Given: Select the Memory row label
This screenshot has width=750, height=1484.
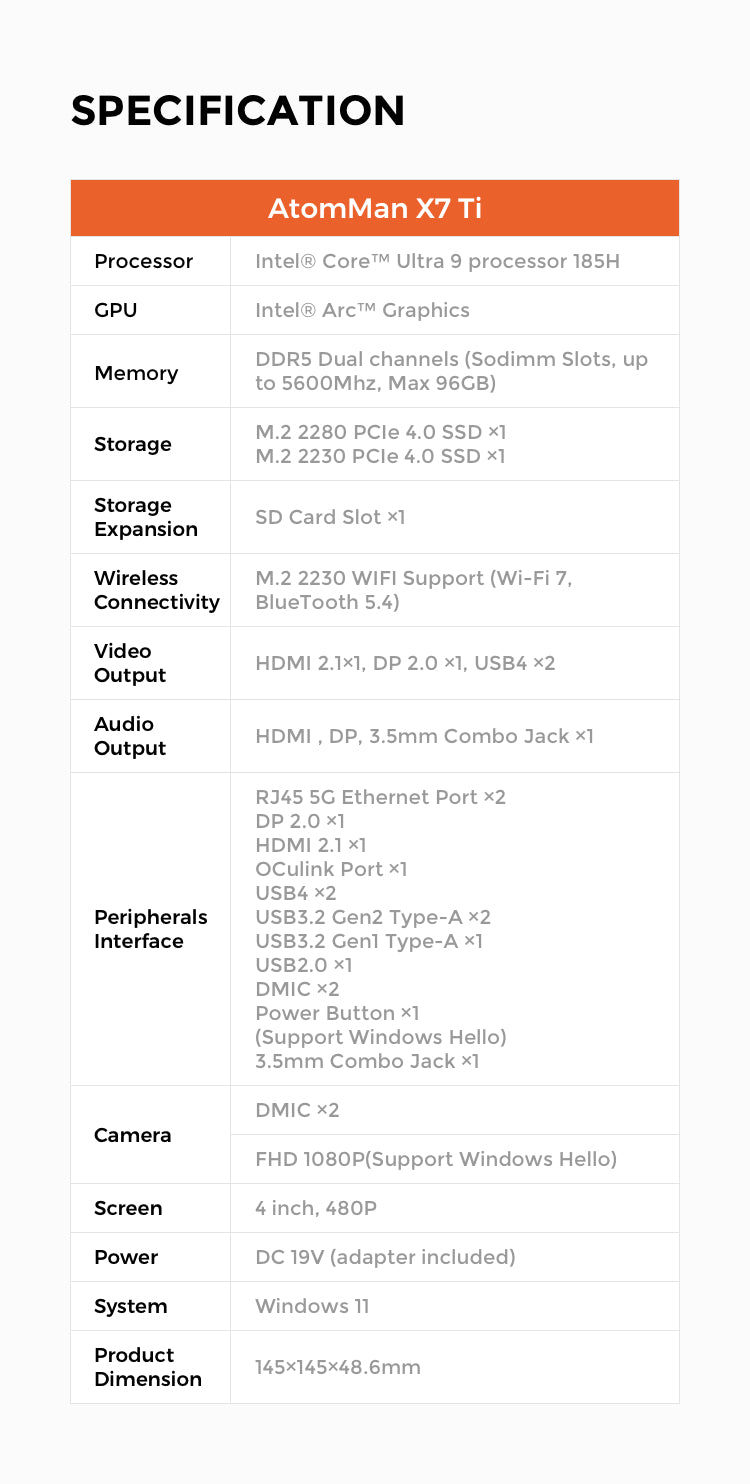Looking at the screenshot, I should point(136,373).
